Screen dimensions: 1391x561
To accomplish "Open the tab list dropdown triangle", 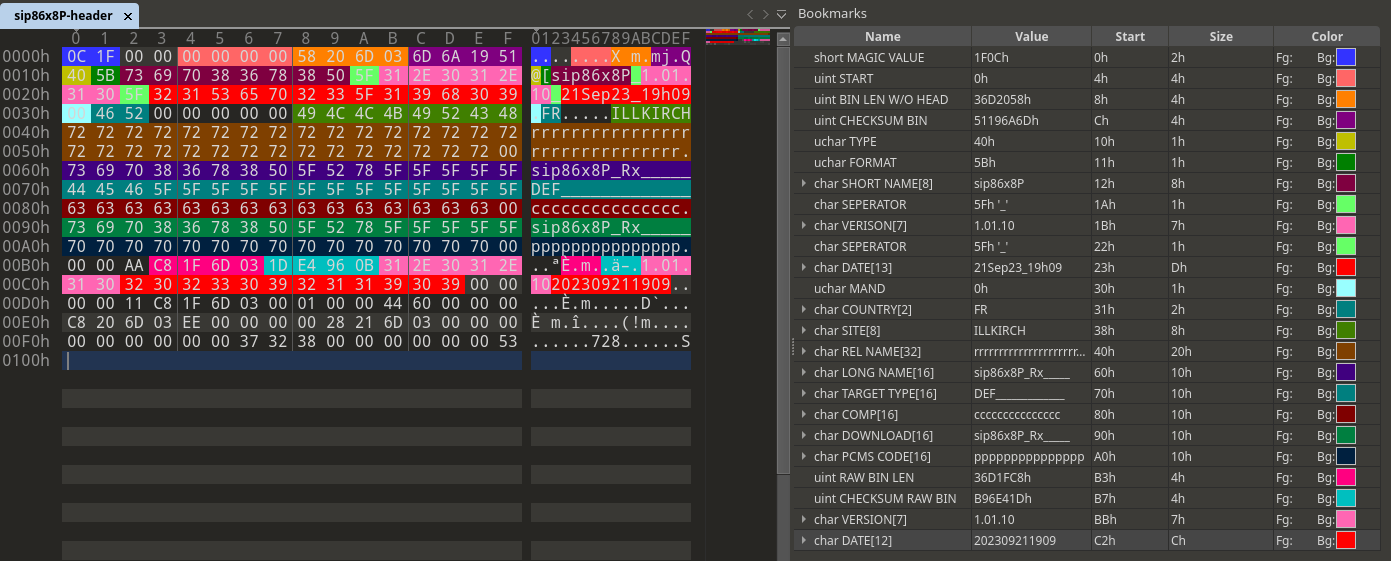I will click(x=782, y=14).
